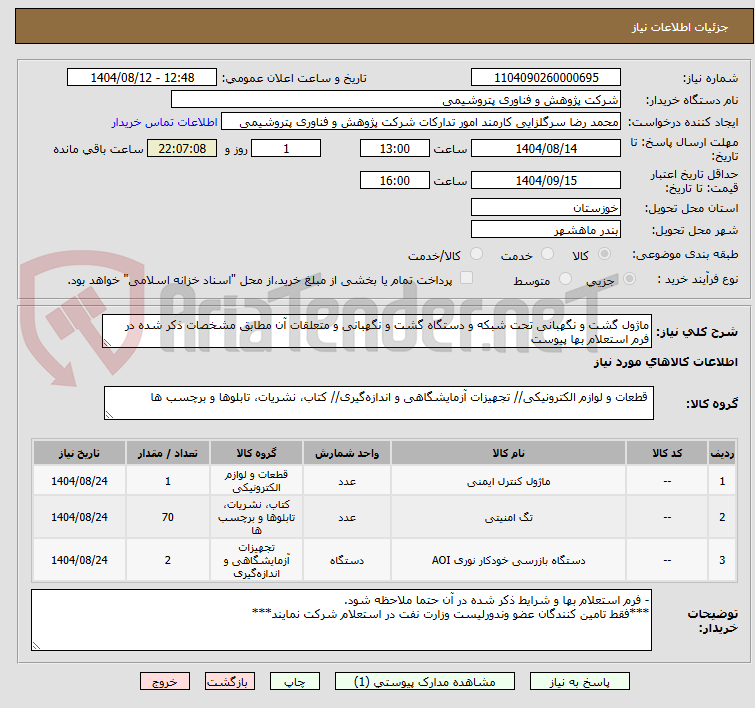Select the جزیی purchase process option
Viewport: 755px width, 708px height.
(613, 280)
